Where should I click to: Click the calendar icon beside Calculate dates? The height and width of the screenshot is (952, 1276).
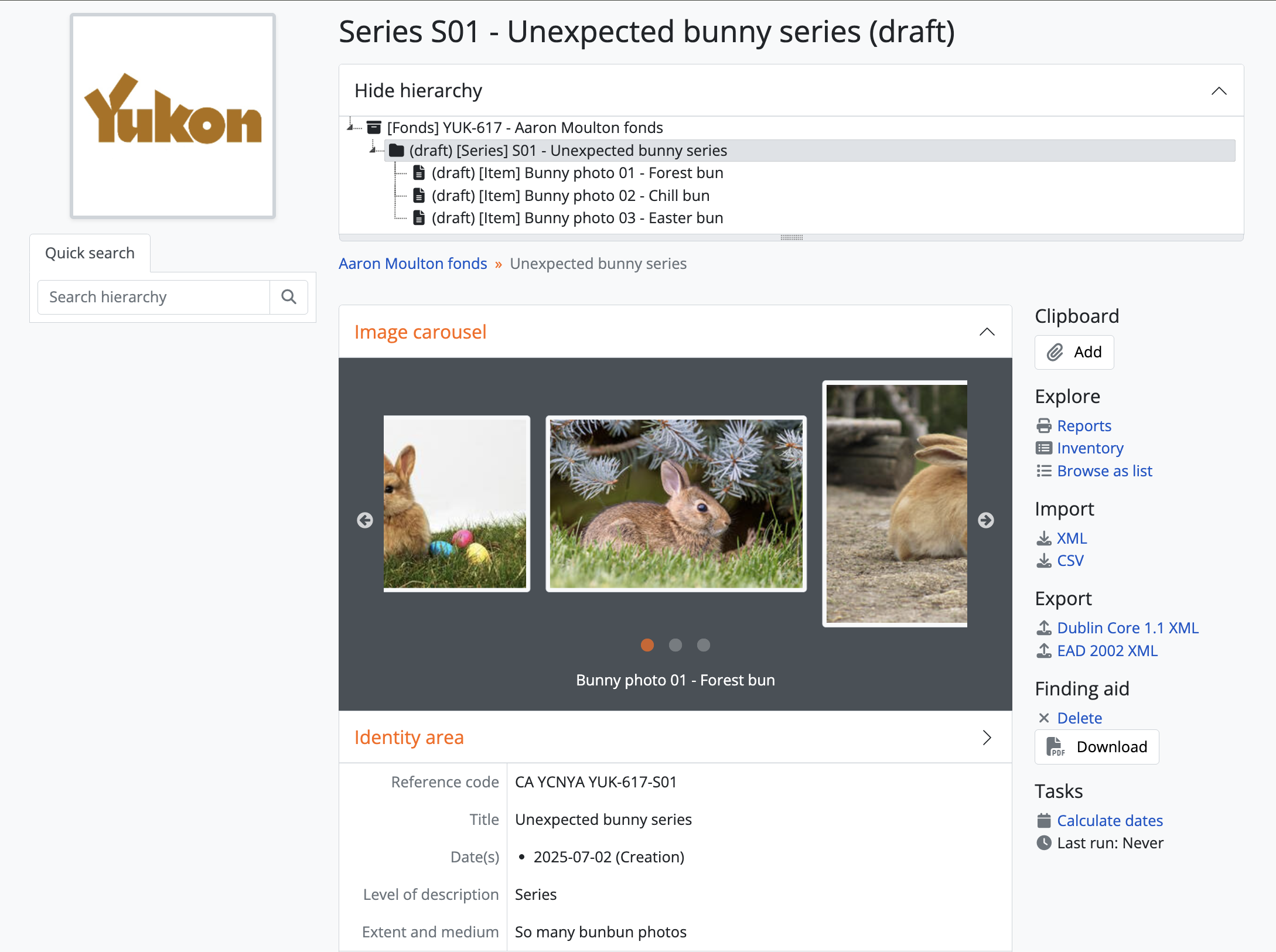pyautogui.click(x=1044, y=821)
